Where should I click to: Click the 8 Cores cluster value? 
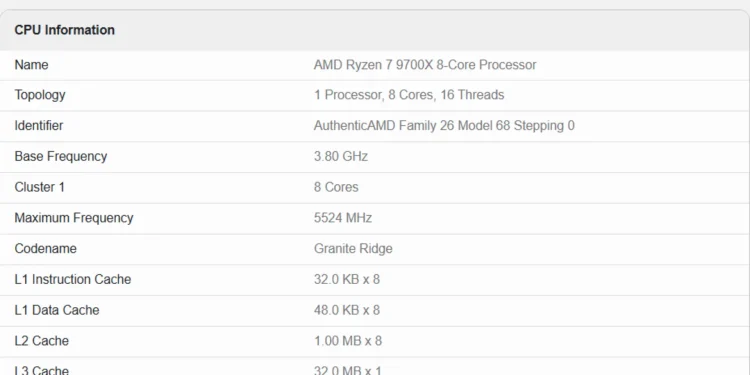point(336,187)
